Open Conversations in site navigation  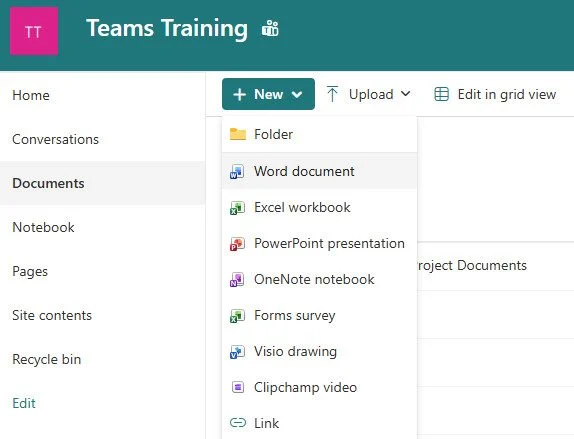point(55,139)
